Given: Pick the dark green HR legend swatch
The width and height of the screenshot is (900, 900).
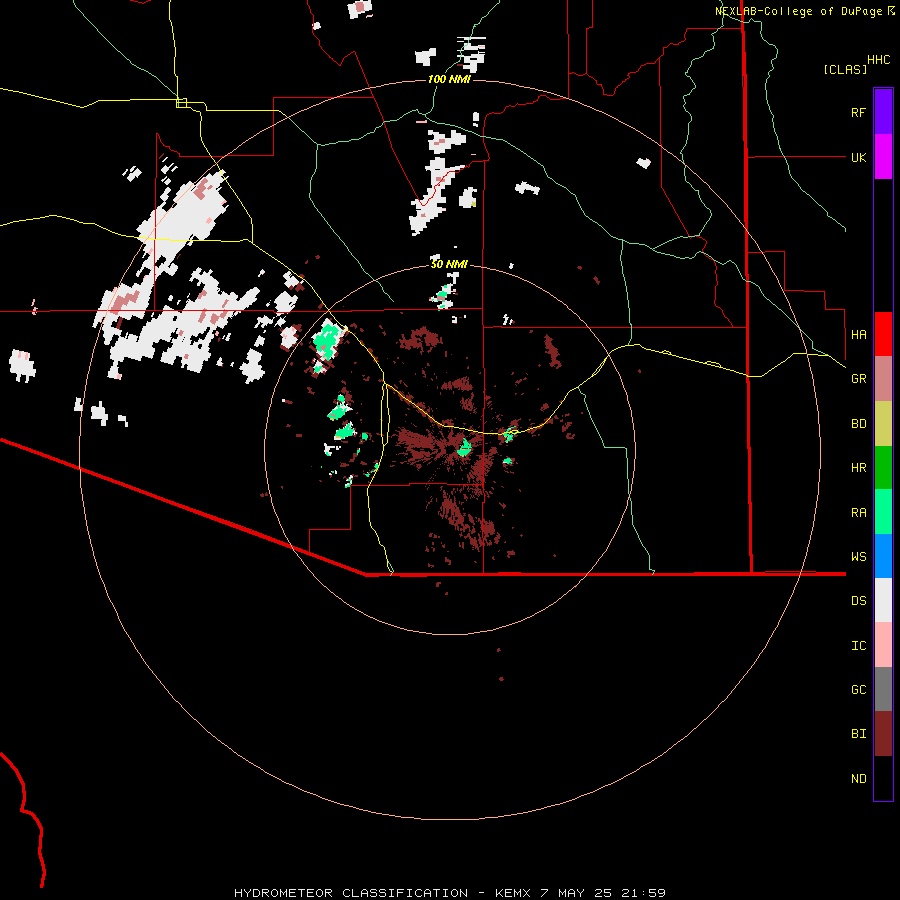Looking at the screenshot, I should coord(883,468).
